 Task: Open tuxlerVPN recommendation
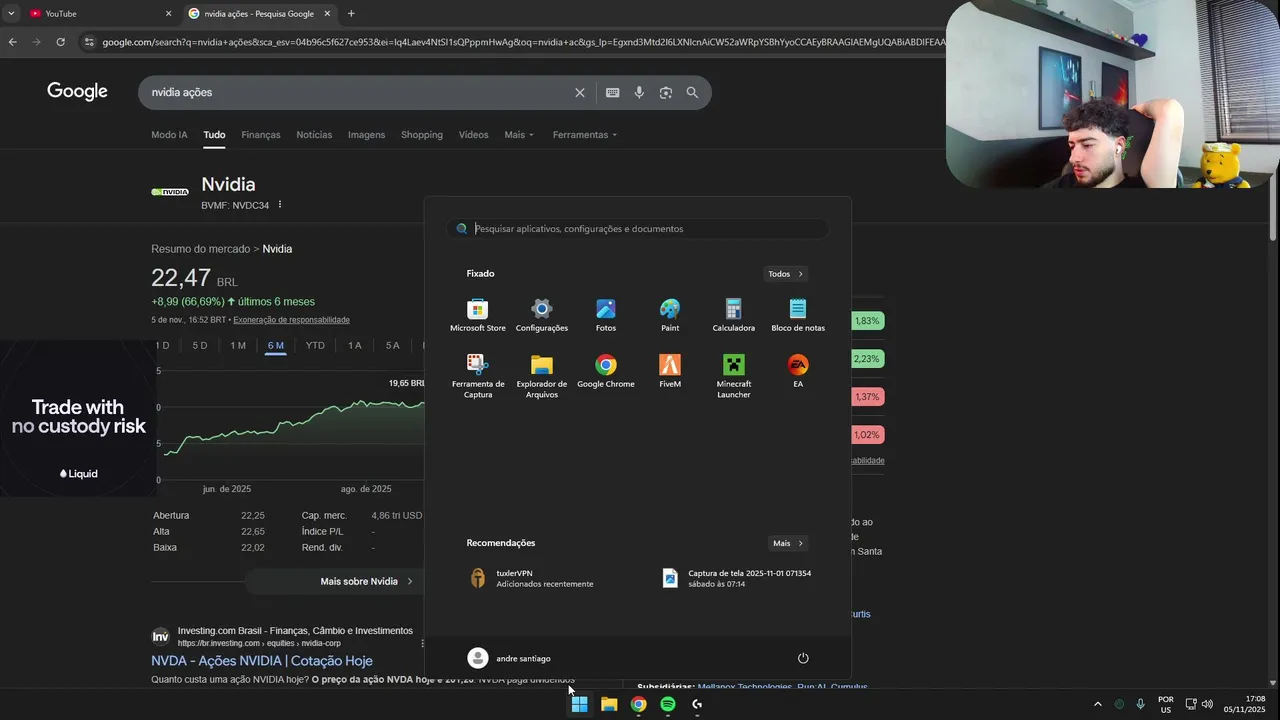pyautogui.click(x=531, y=578)
